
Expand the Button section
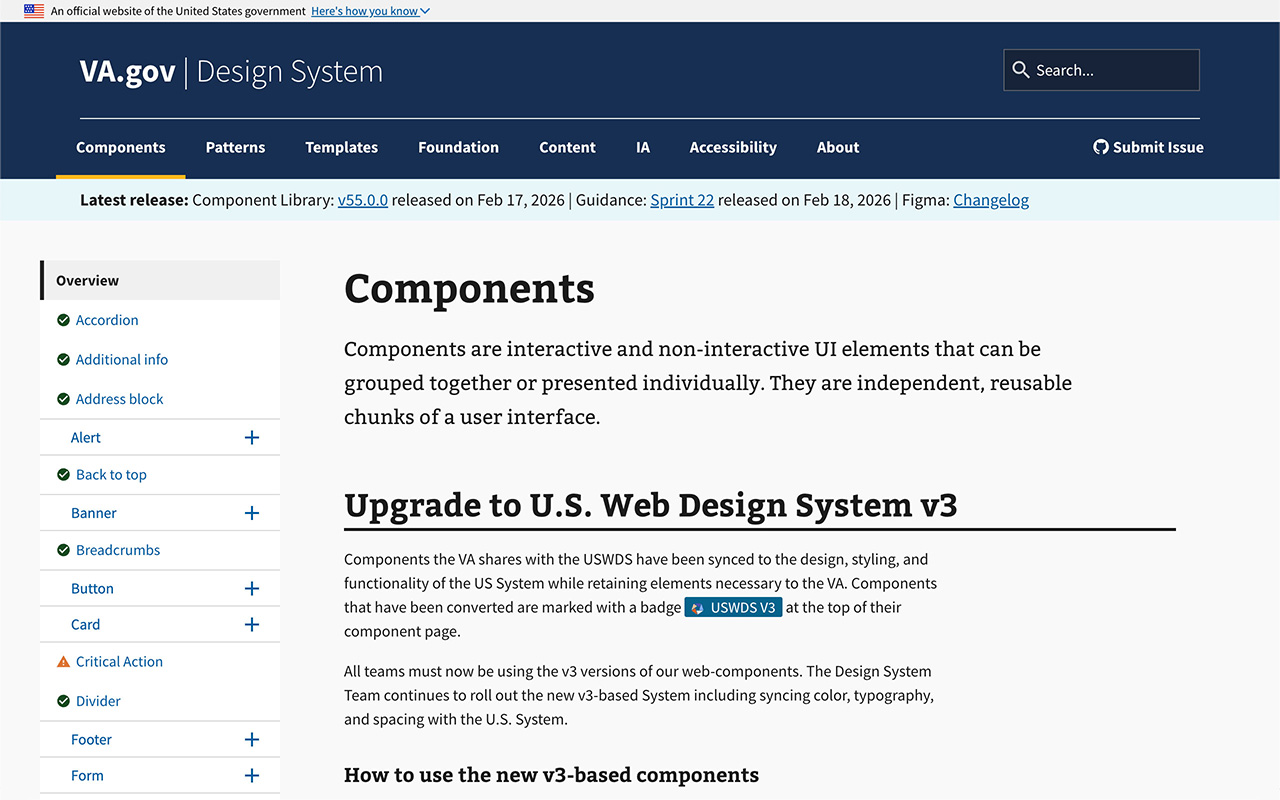pyautogui.click(x=252, y=588)
